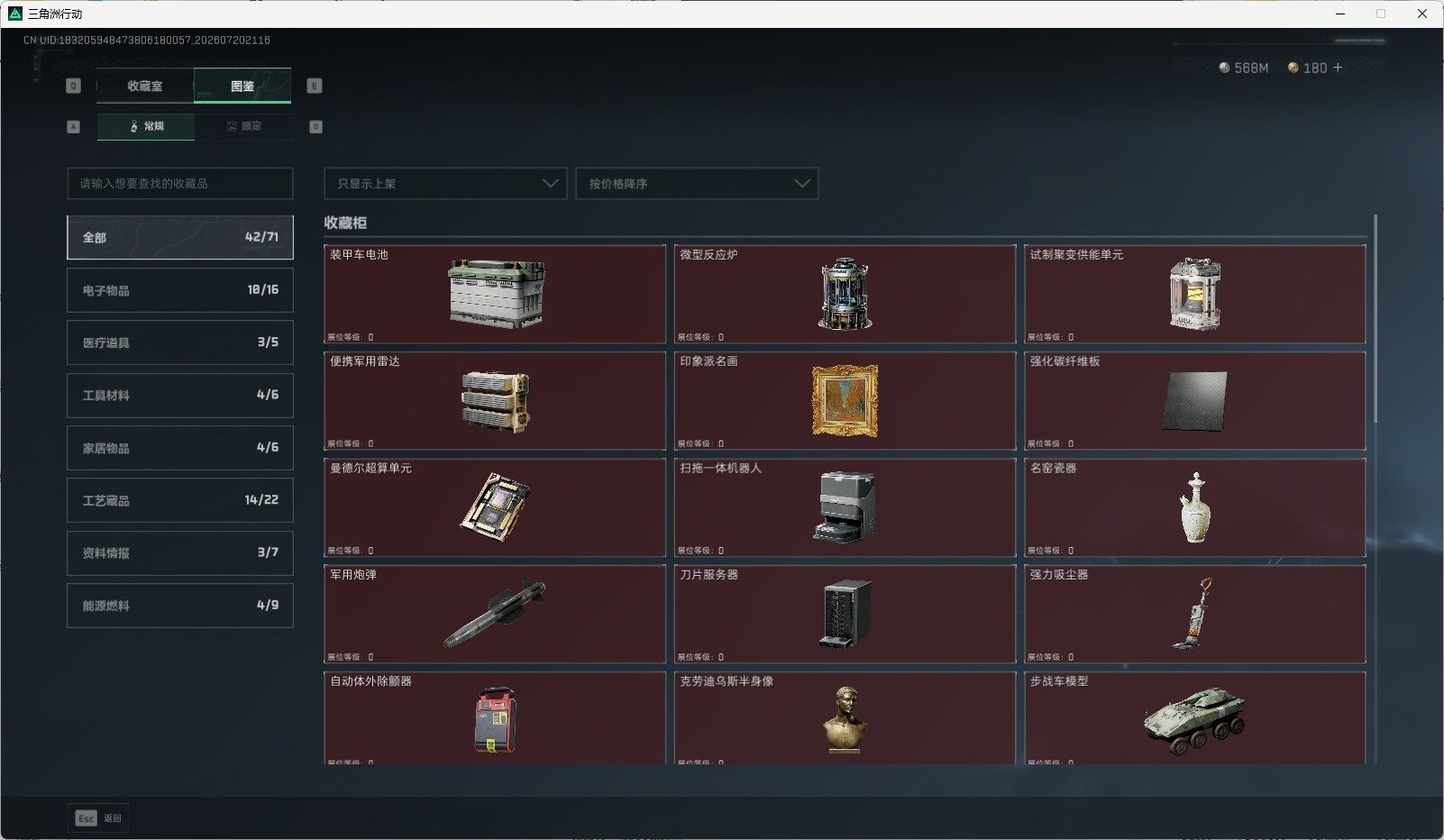Click the 曼德尔超算单元 title text

(x=370, y=469)
